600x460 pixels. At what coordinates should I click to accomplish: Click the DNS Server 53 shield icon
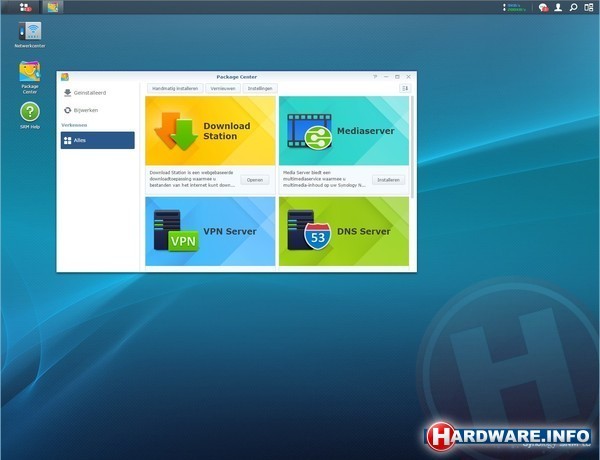[318, 237]
